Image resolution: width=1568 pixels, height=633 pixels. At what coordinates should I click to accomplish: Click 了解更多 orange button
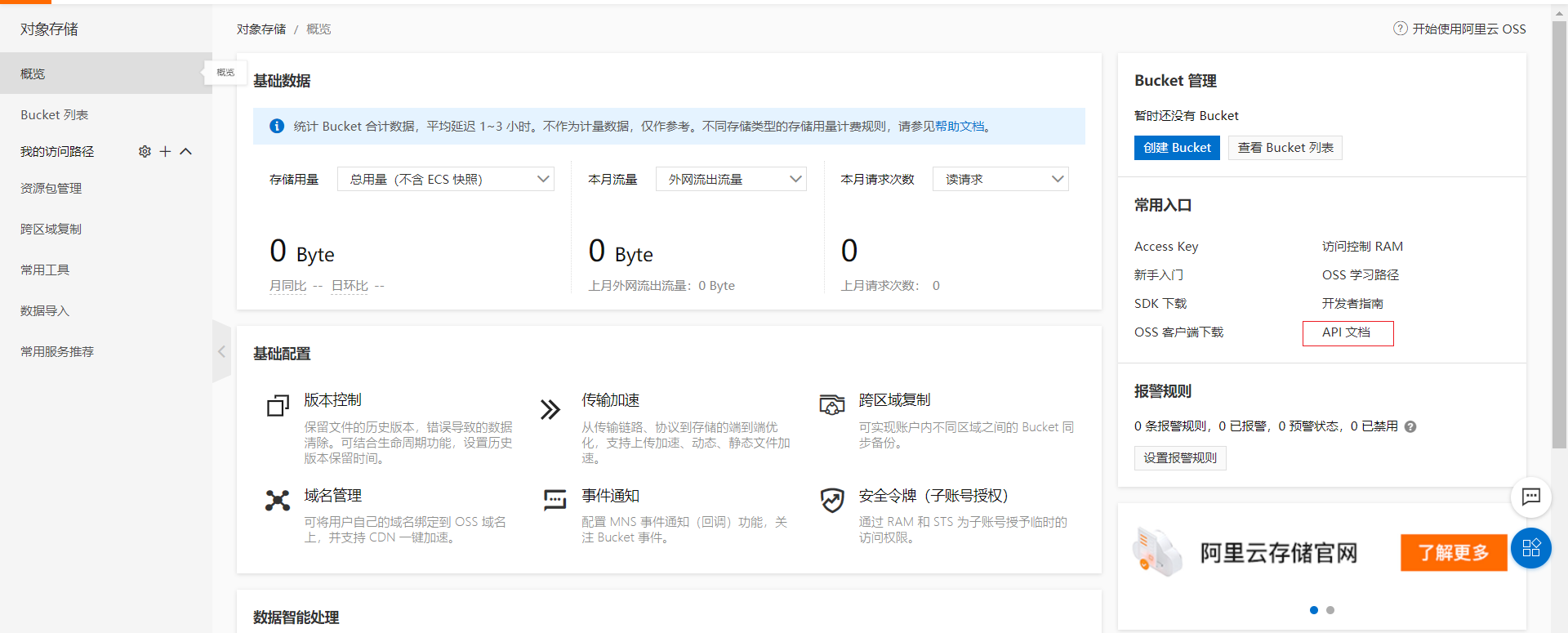pyautogui.click(x=1454, y=553)
